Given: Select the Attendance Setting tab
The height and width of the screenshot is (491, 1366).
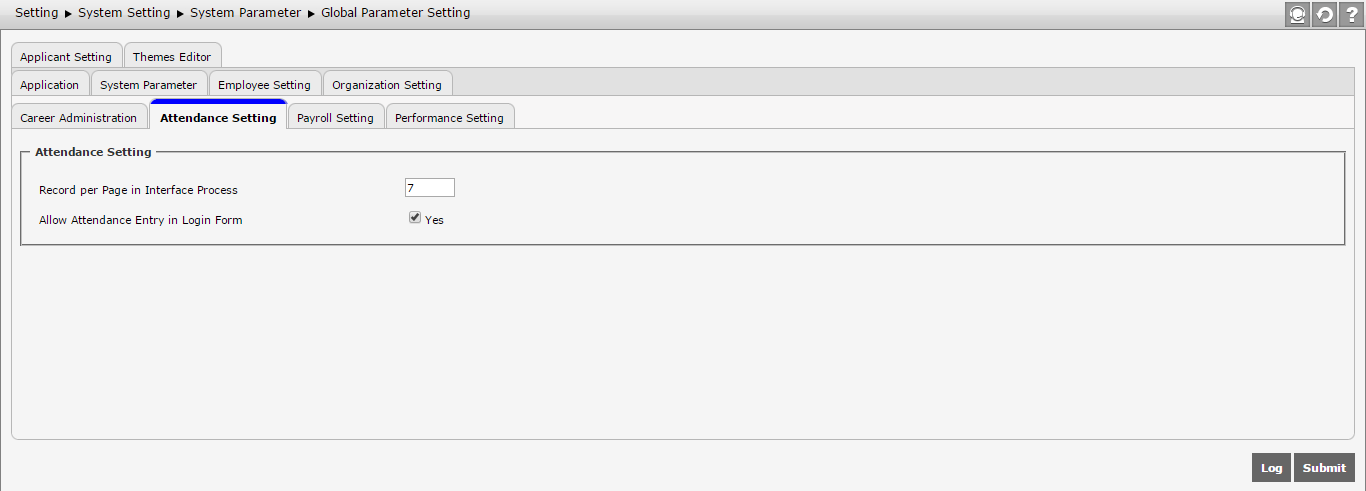Looking at the screenshot, I should [x=218, y=118].
